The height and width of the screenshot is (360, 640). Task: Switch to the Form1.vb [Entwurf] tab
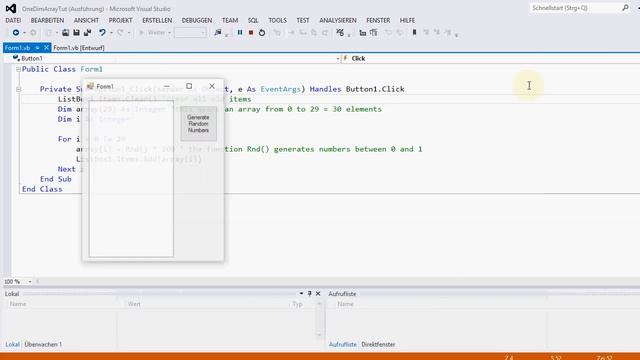pos(79,48)
